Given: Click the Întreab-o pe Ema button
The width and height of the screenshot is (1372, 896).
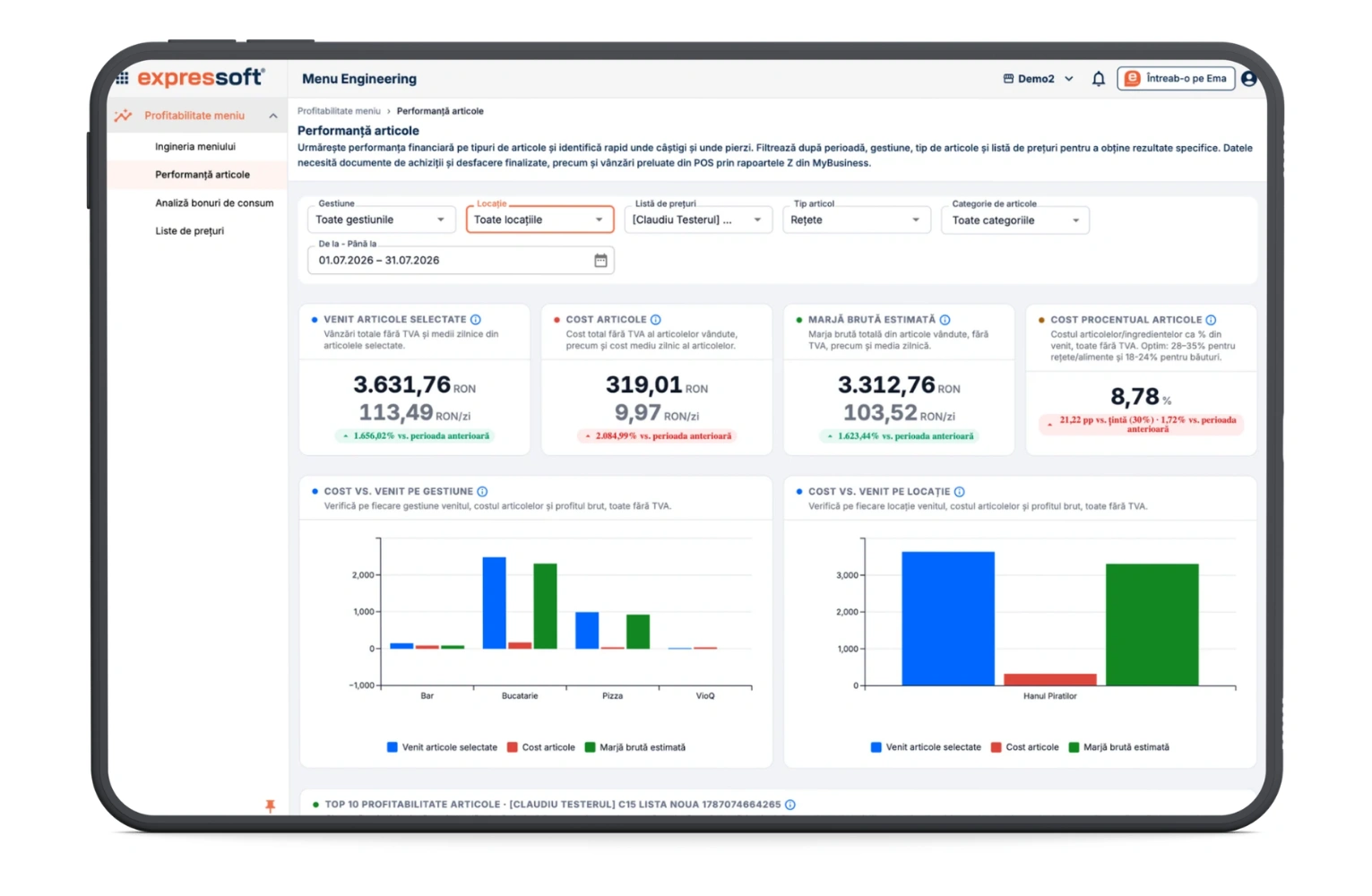Looking at the screenshot, I should (x=1176, y=79).
